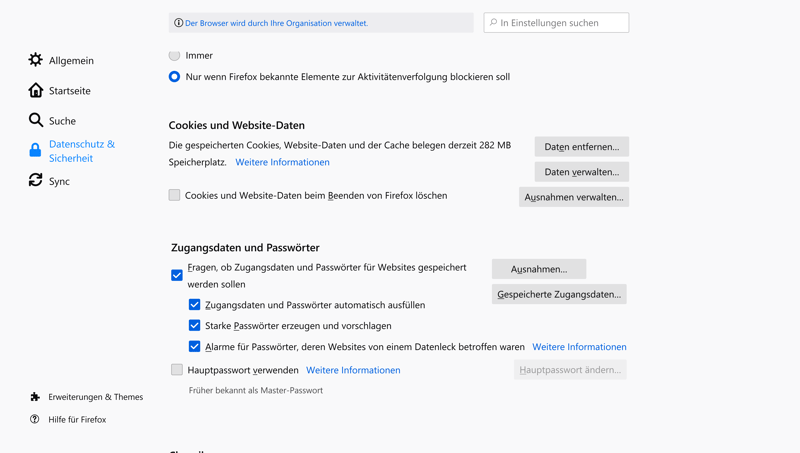The width and height of the screenshot is (800, 453).
Task: Open the Allgemein settings section
Action: [71, 61]
